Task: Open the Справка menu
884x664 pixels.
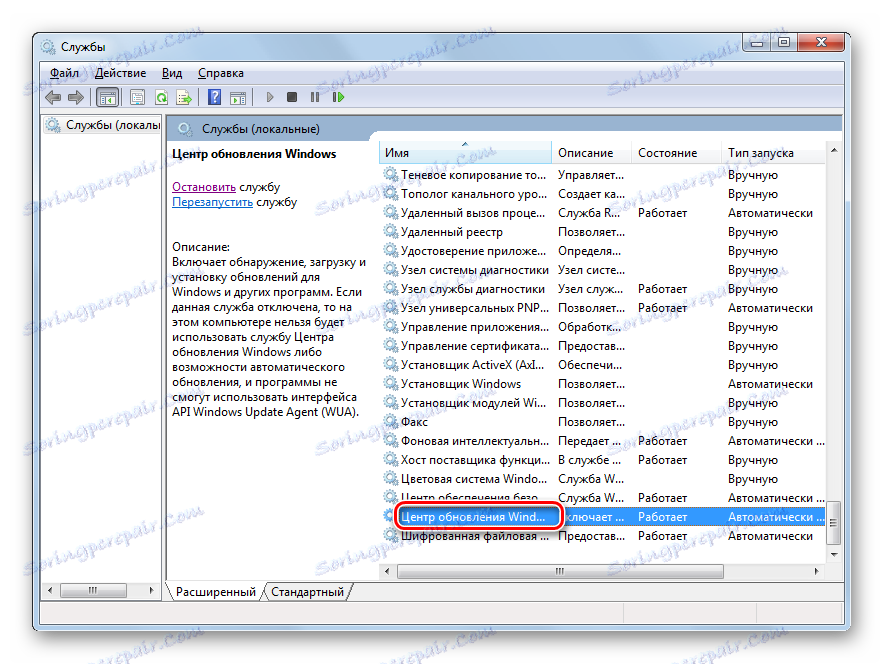Action: (x=221, y=73)
